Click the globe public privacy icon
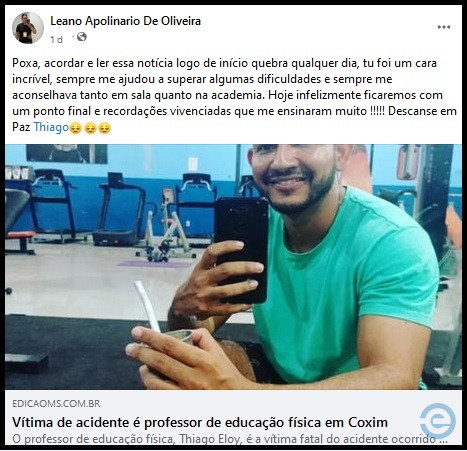The image size is (467, 451). (82, 37)
